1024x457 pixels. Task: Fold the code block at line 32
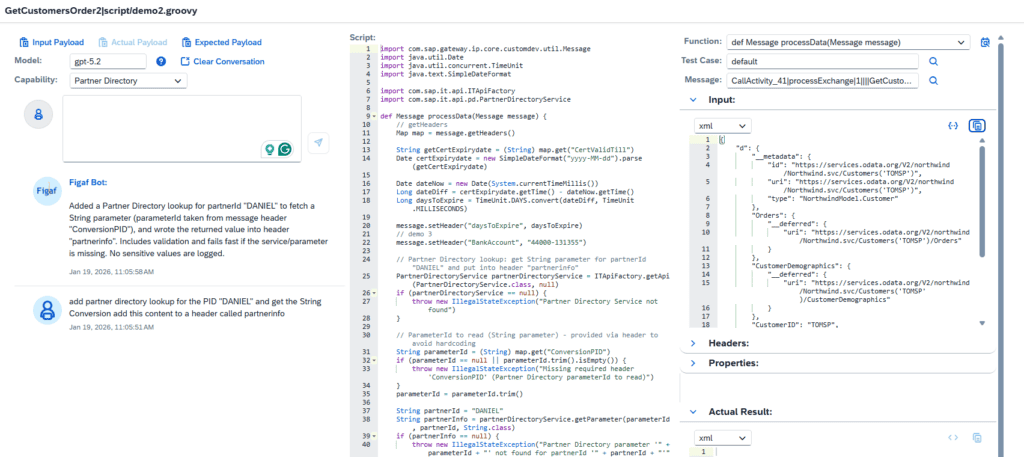374,360
